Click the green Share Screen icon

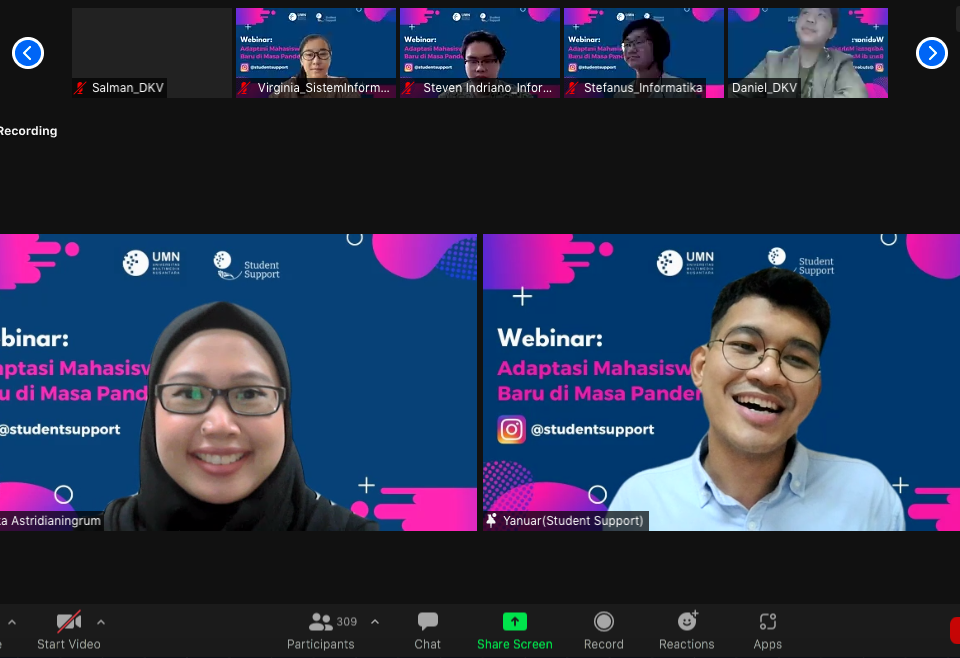(x=514, y=622)
